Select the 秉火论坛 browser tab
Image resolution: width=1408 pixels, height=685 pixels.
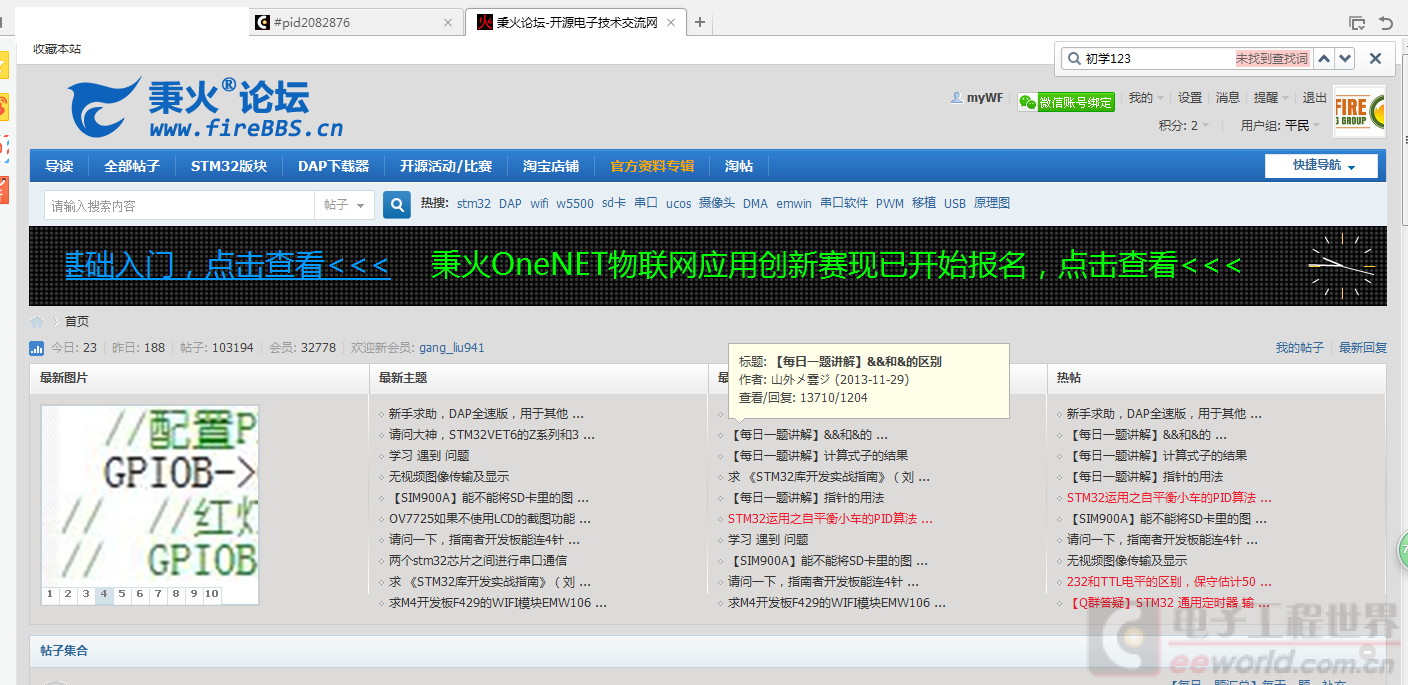tap(577, 22)
